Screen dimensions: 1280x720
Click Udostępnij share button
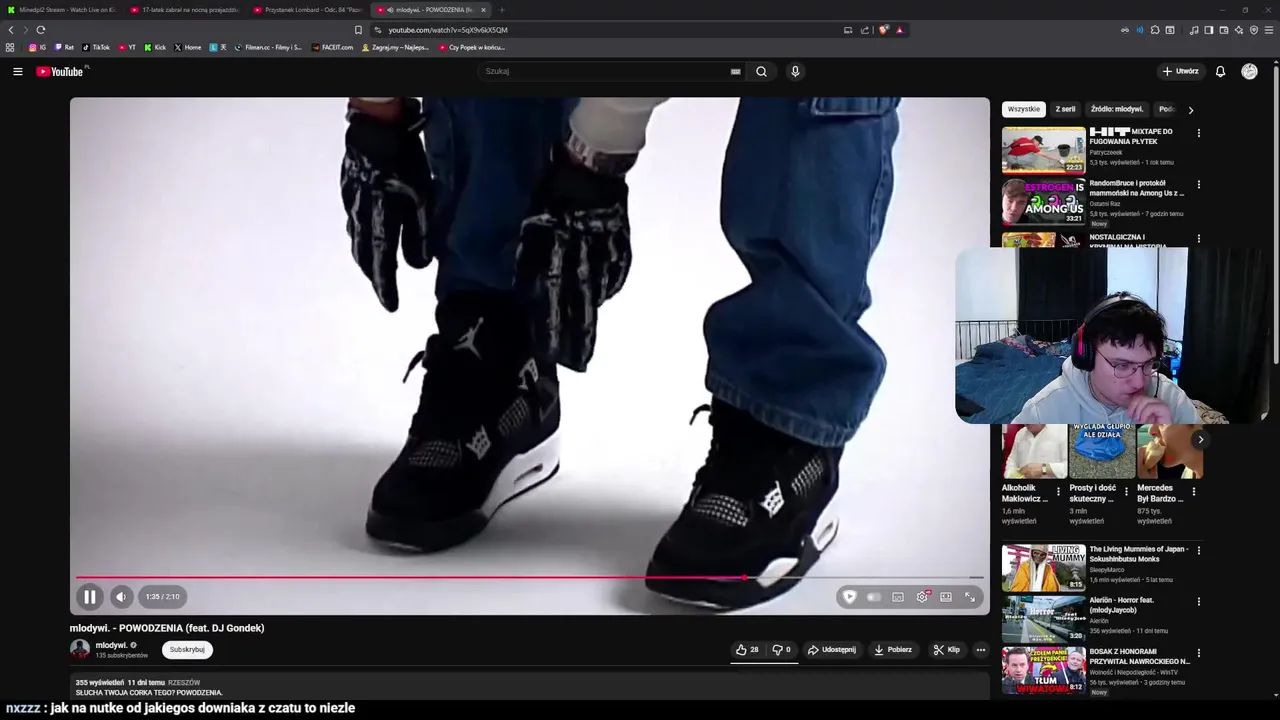[832, 649]
